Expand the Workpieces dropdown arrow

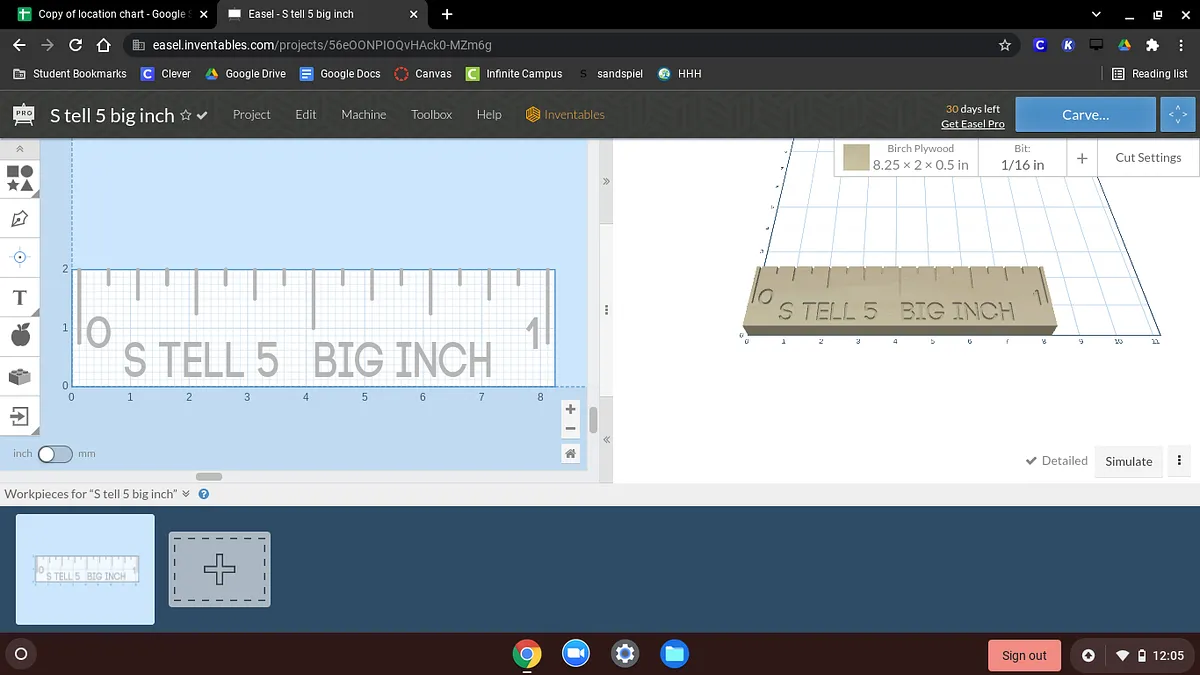(186, 494)
